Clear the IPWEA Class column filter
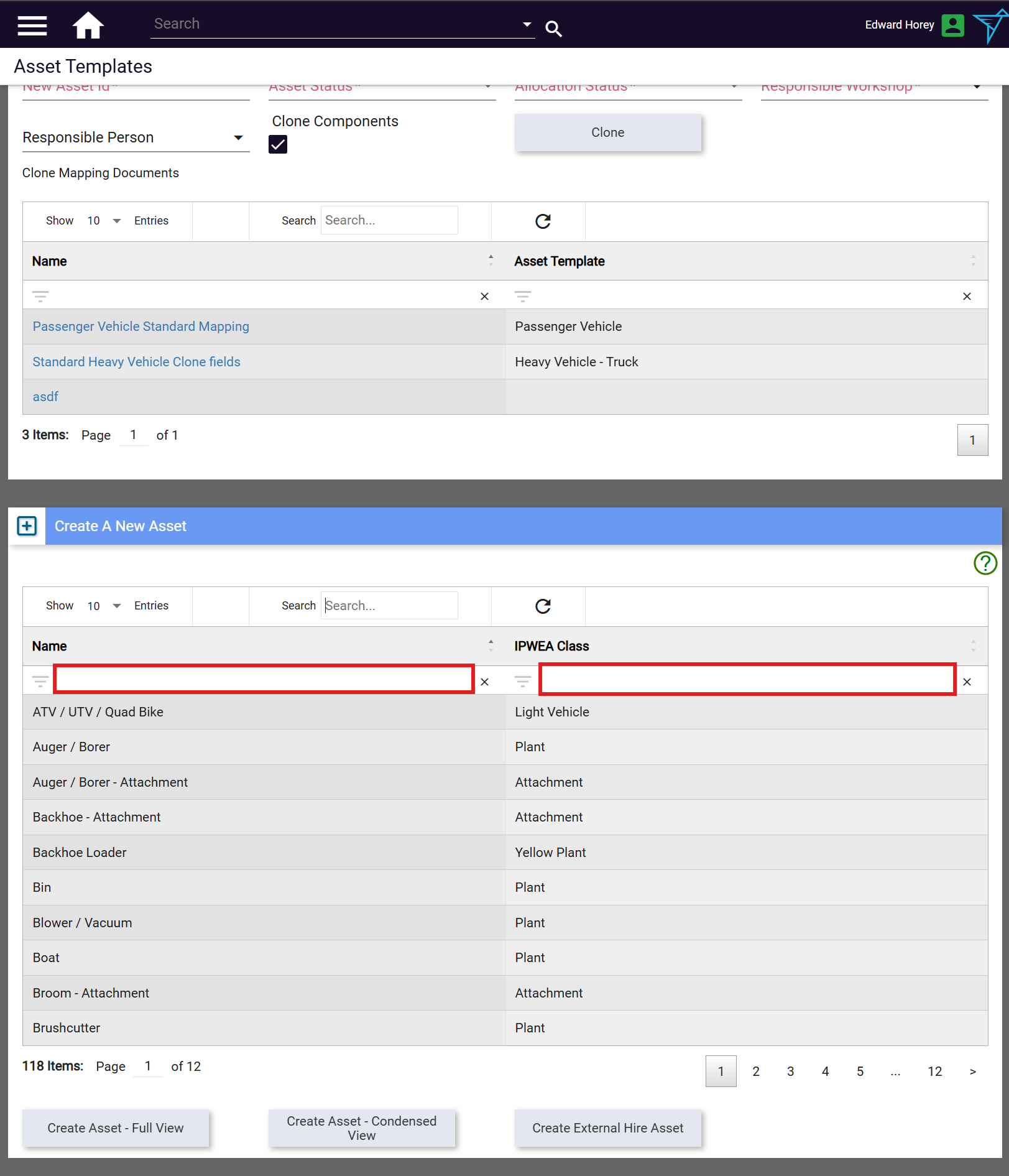The image size is (1009, 1176). 967,682
